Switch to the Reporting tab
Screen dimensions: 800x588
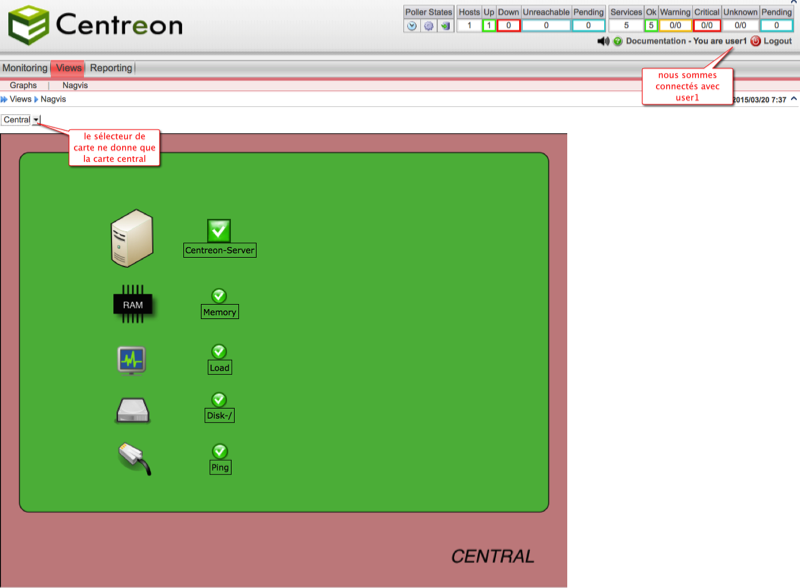click(110, 68)
